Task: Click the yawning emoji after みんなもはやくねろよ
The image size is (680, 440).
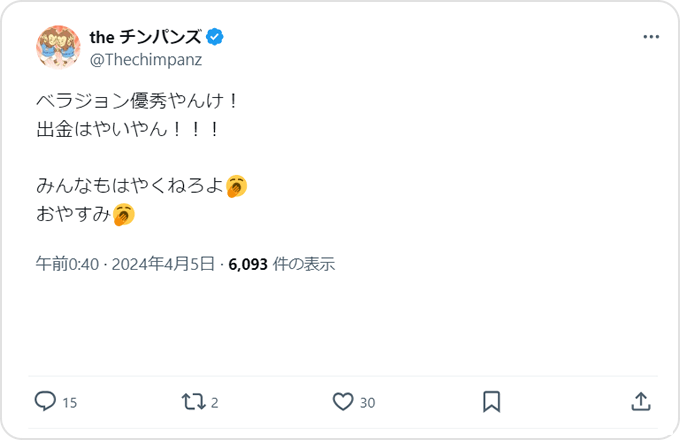Action: coord(236,186)
